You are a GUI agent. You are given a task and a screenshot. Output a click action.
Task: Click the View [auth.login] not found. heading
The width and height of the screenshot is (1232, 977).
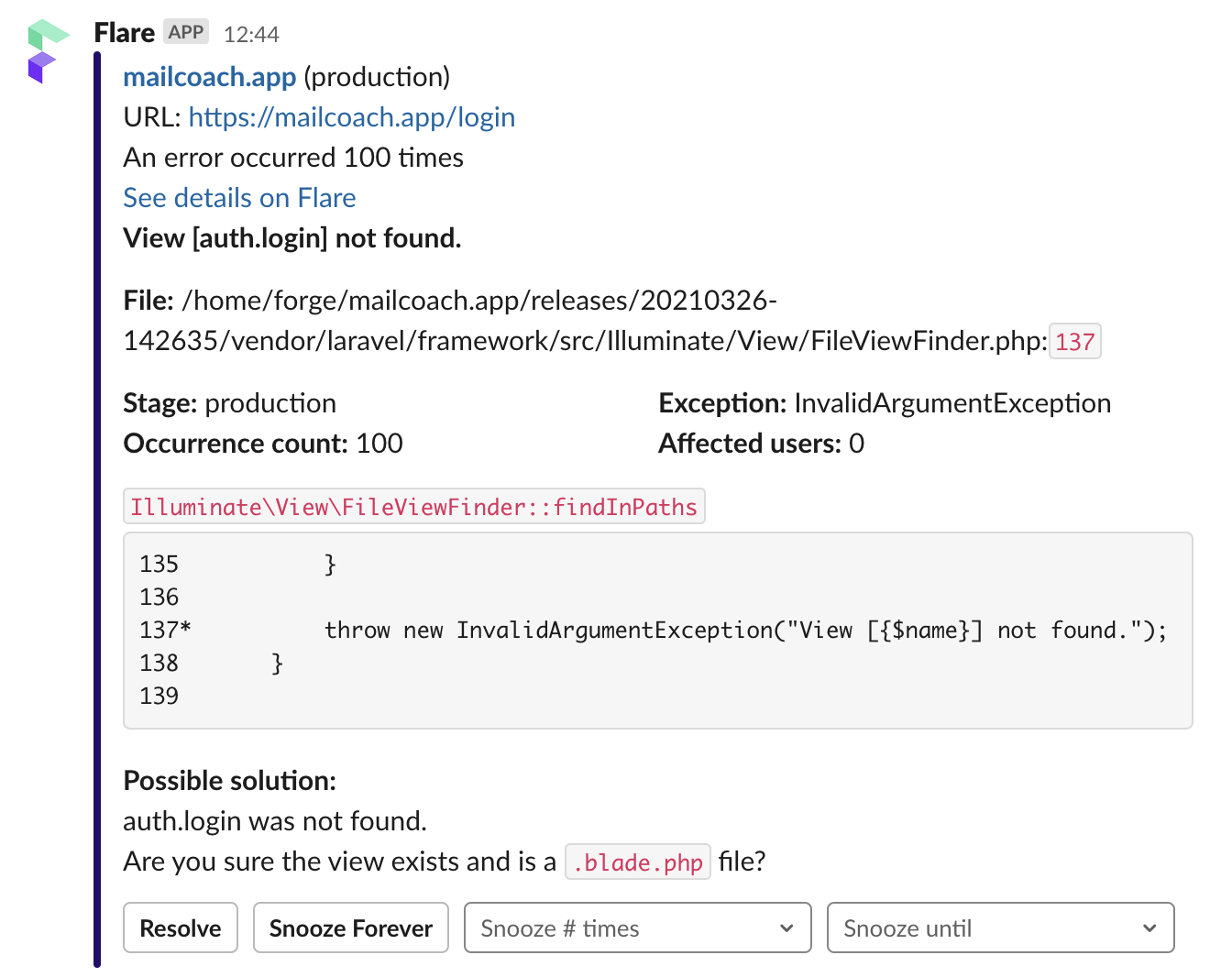tap(292, 238)
